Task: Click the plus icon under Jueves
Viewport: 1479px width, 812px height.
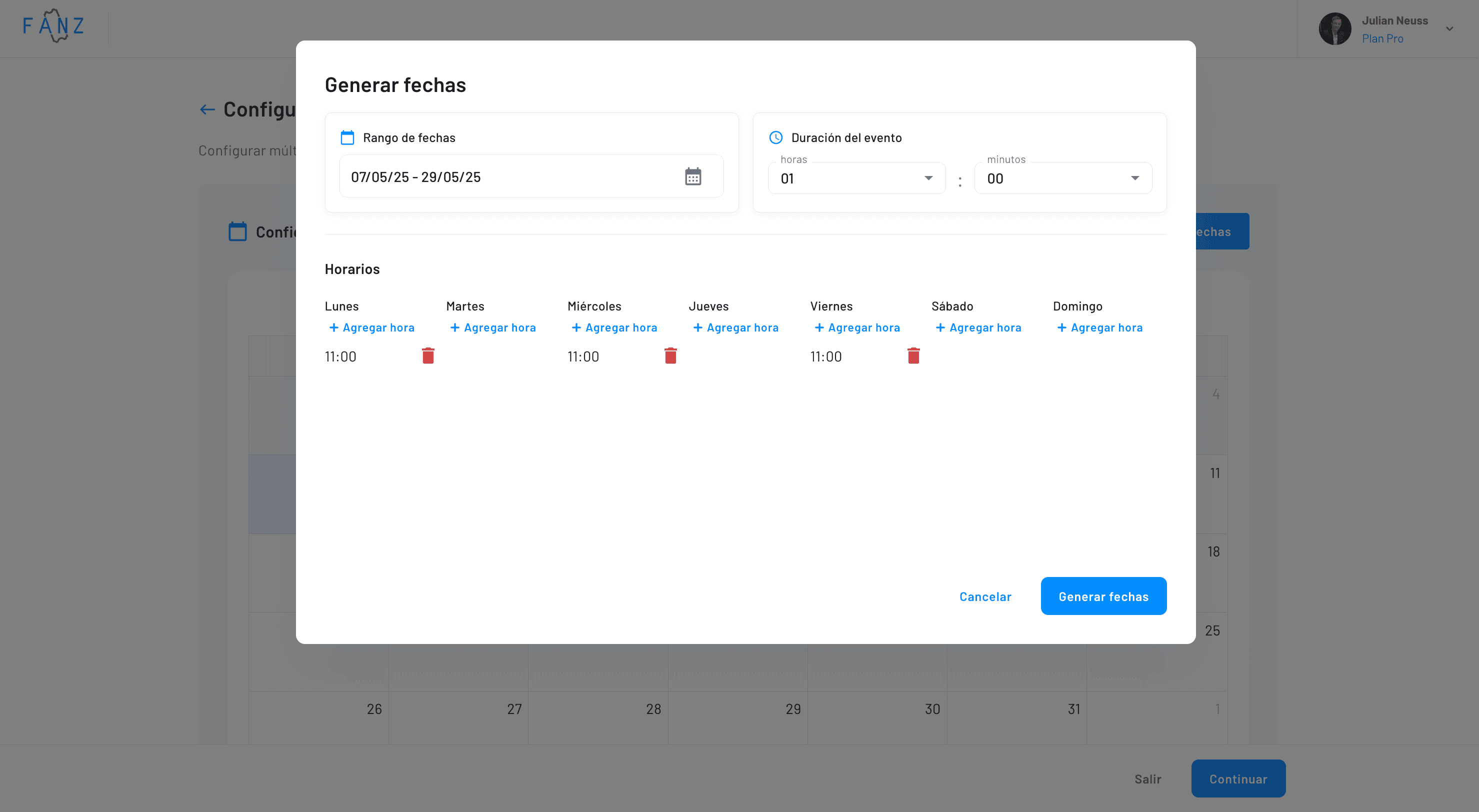Action: tap(697, 327)
